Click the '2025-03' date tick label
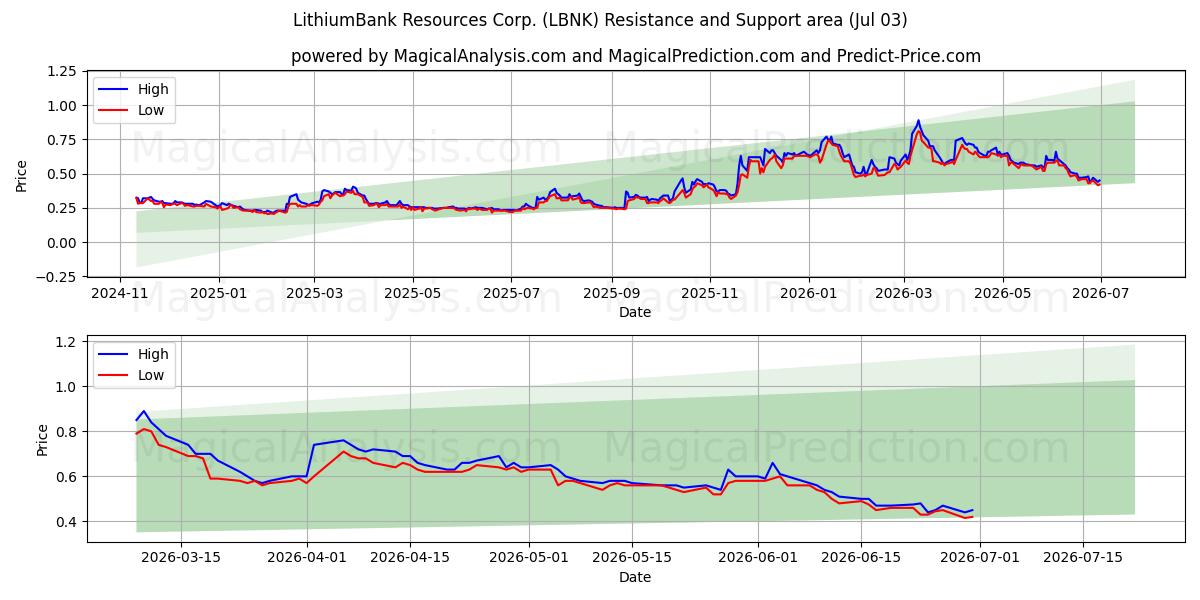Image resolution: width=1200 pixels, height=600 pixels. pyautogui.click(x=314, y=294)
